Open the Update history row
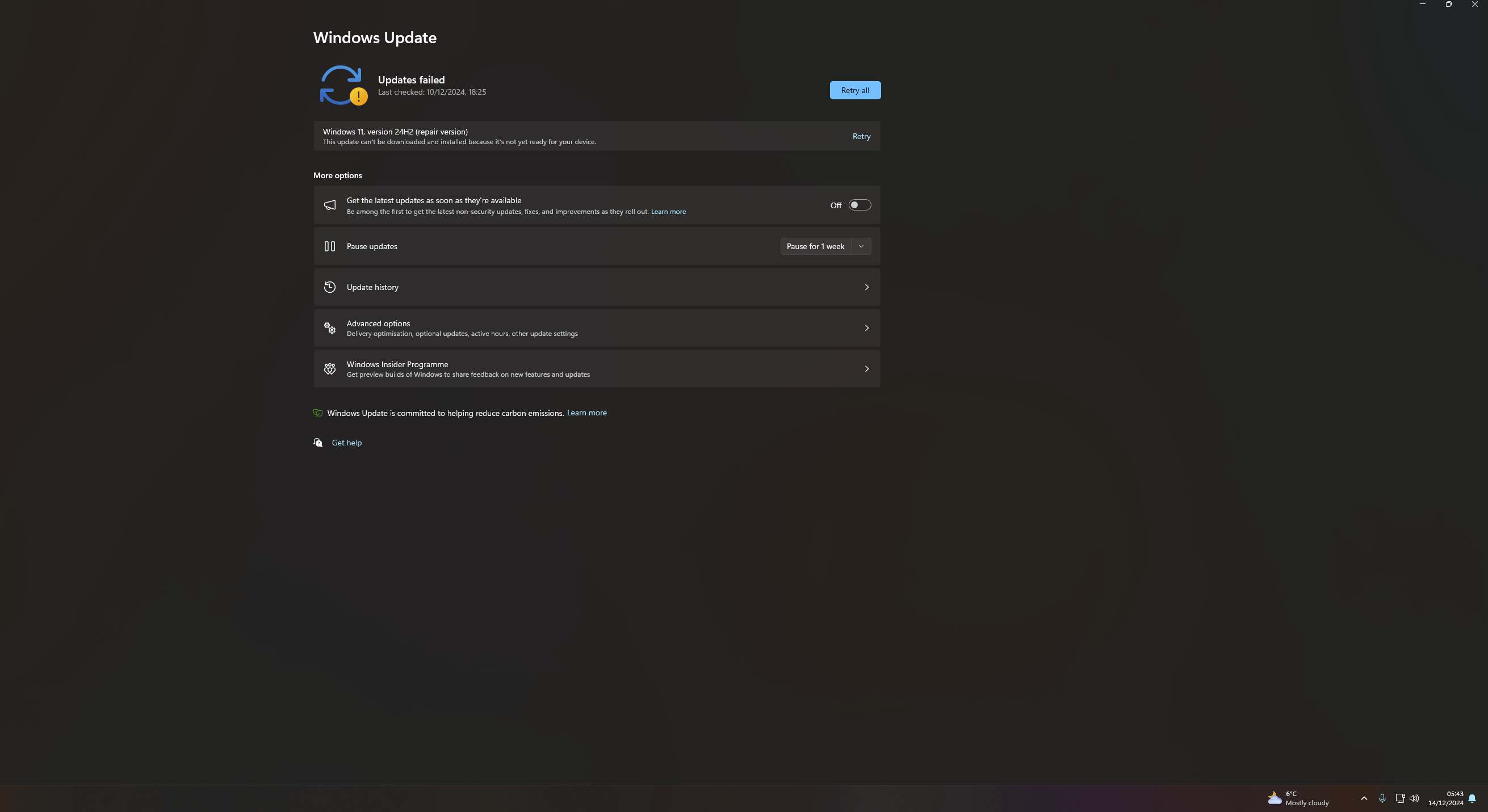The height and width of the screenshot is (812, 1488). point(597,287)
